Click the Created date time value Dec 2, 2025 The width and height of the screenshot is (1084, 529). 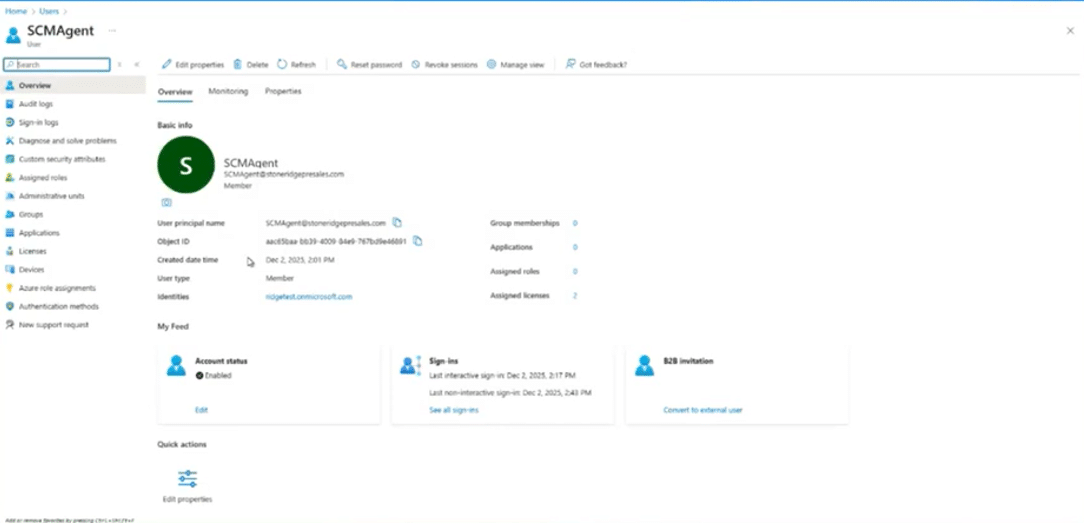300,260
